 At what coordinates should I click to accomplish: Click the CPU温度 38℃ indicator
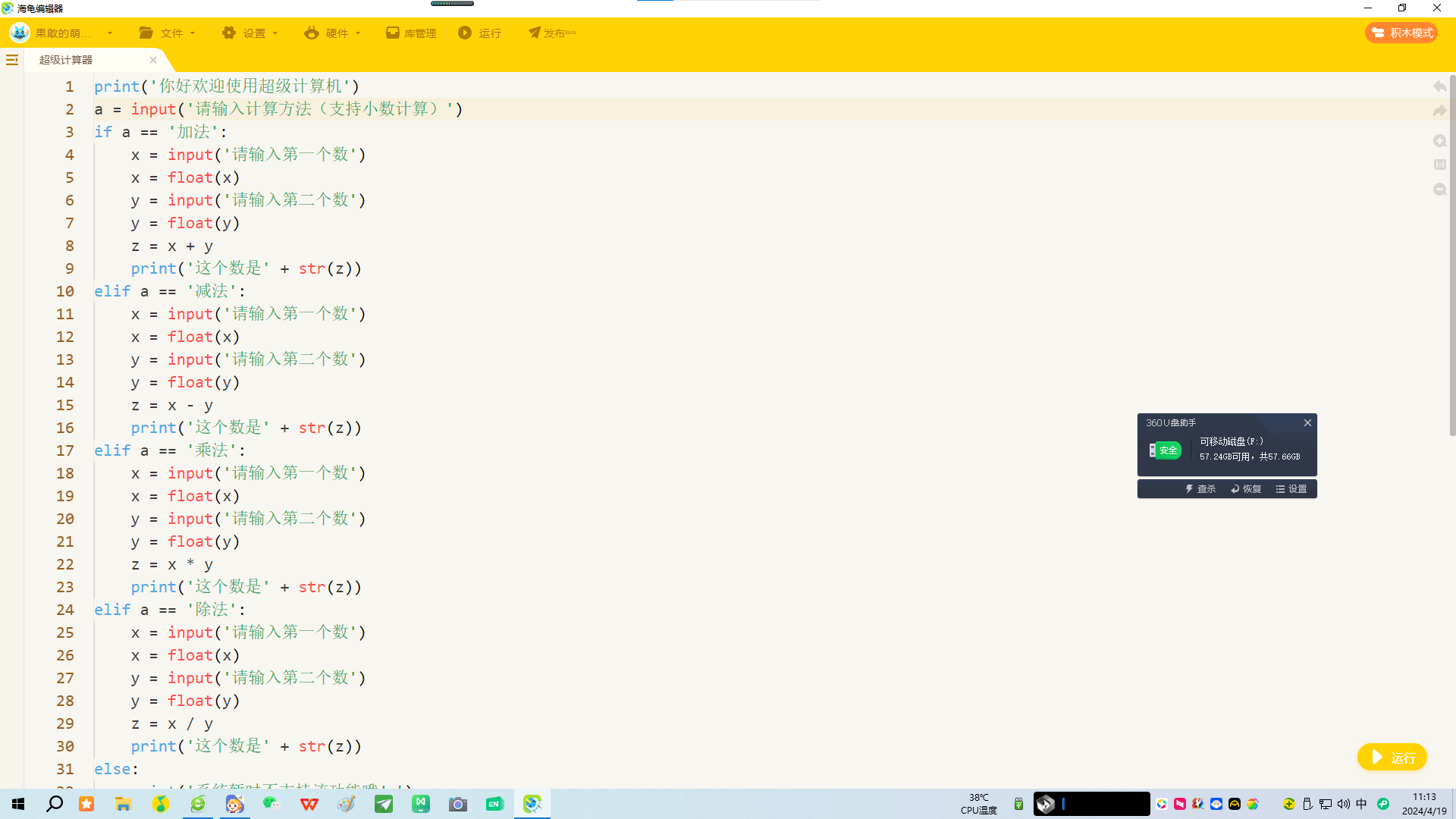tap(979, 804)
